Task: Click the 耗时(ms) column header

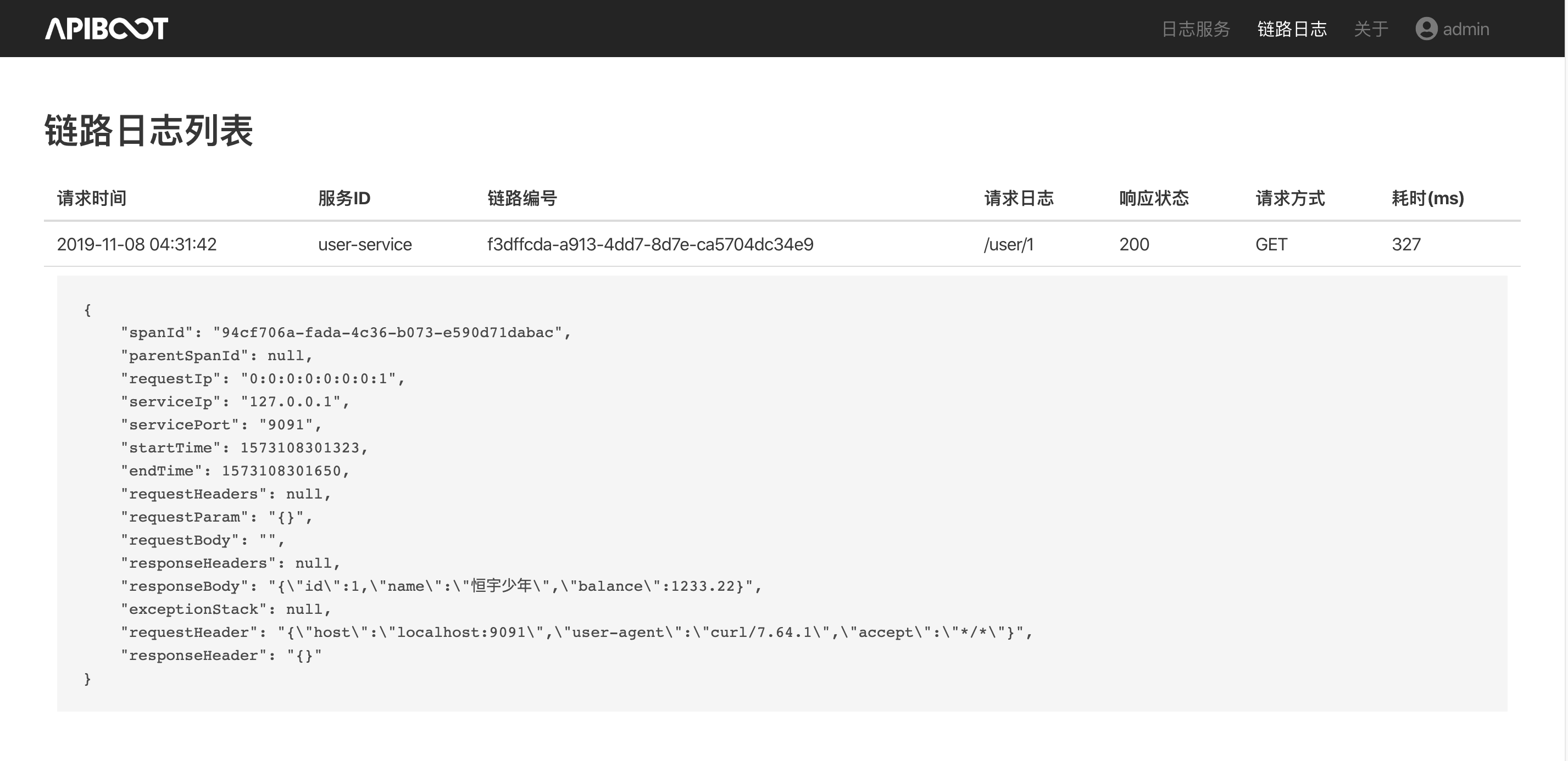Action: click(1427, 198)
